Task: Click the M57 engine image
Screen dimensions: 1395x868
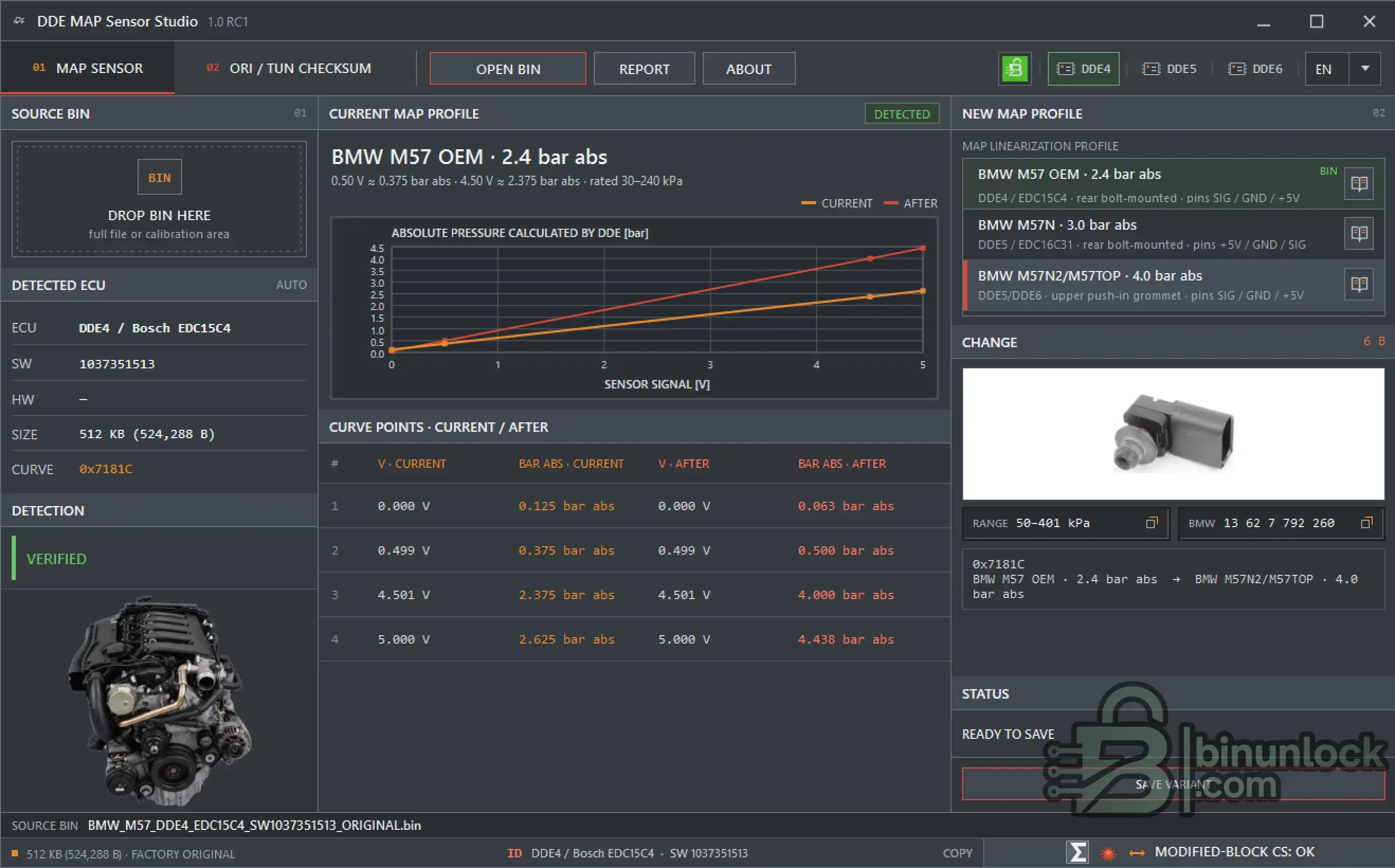Action: [159, 700]
